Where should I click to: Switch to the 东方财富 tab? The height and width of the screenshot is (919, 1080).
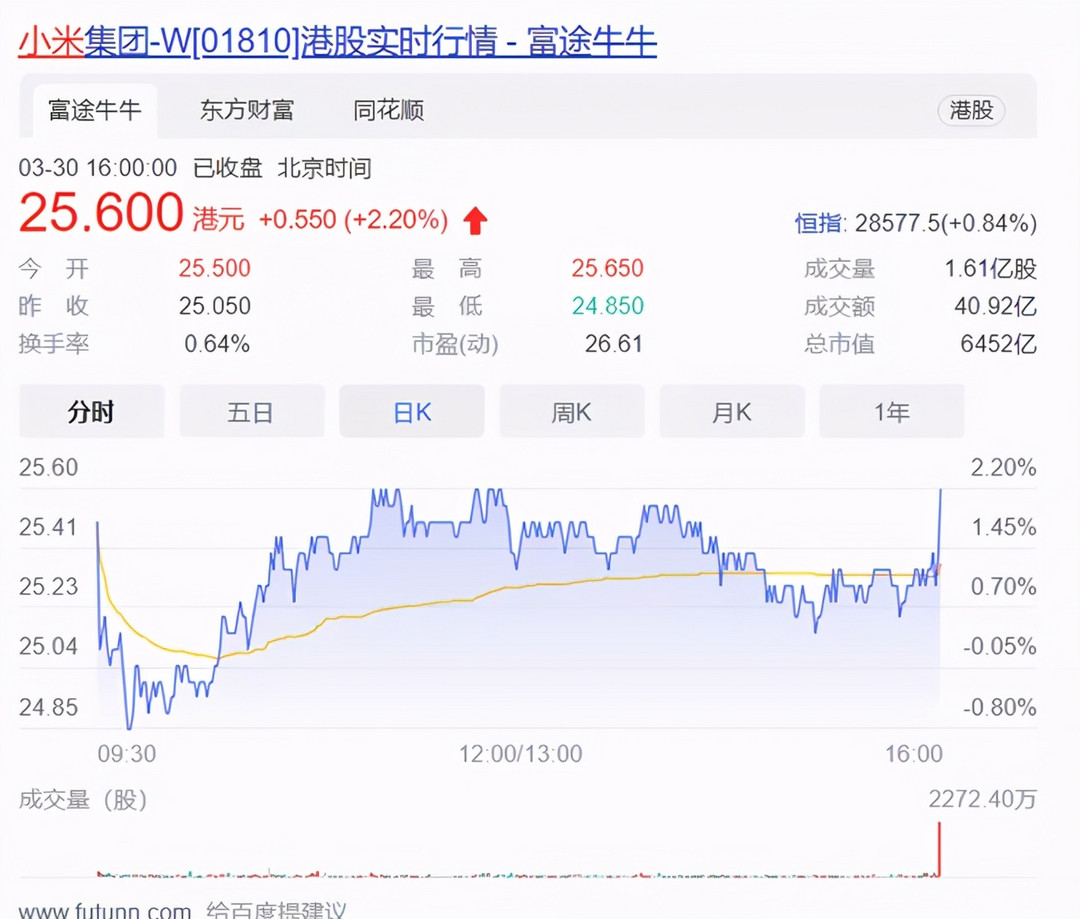click(247, 110)
